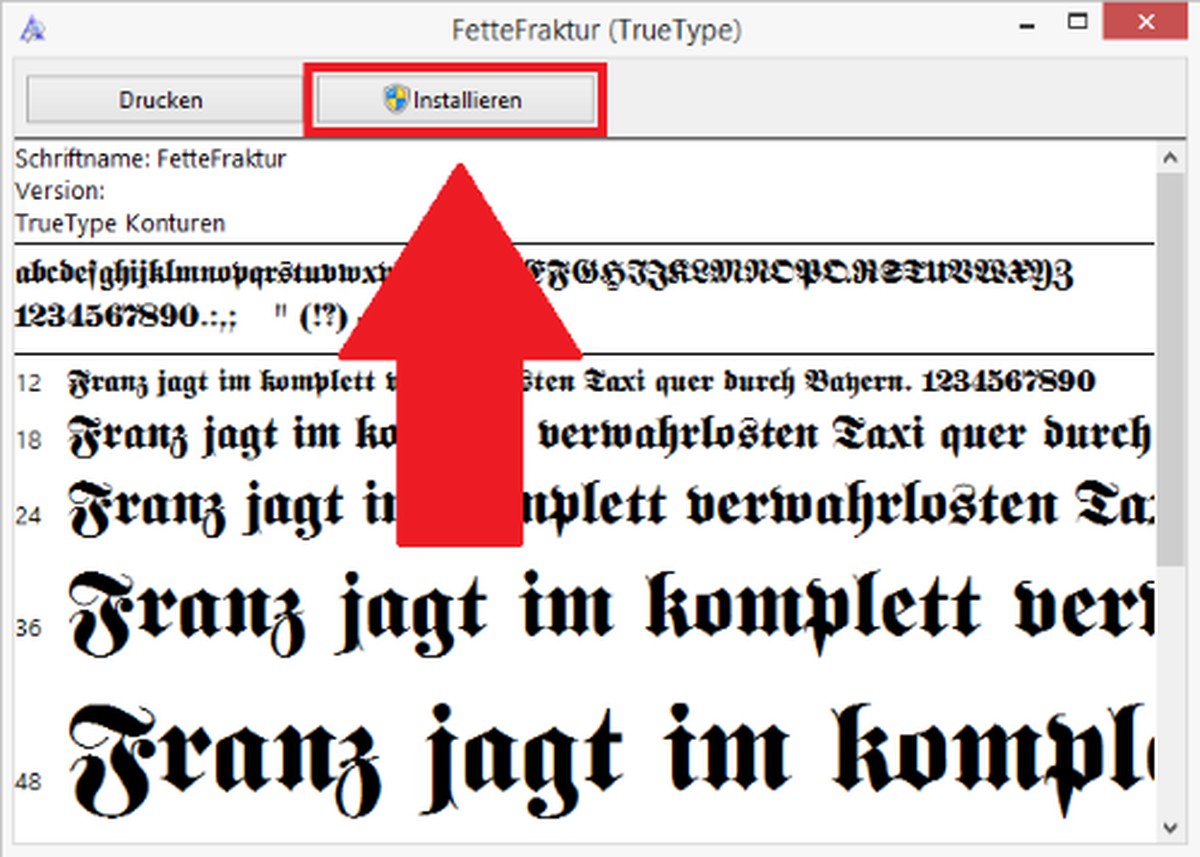Click the 48 point size label
Image resolution: width=1200 pixels, height=857 pixels.
30,781
